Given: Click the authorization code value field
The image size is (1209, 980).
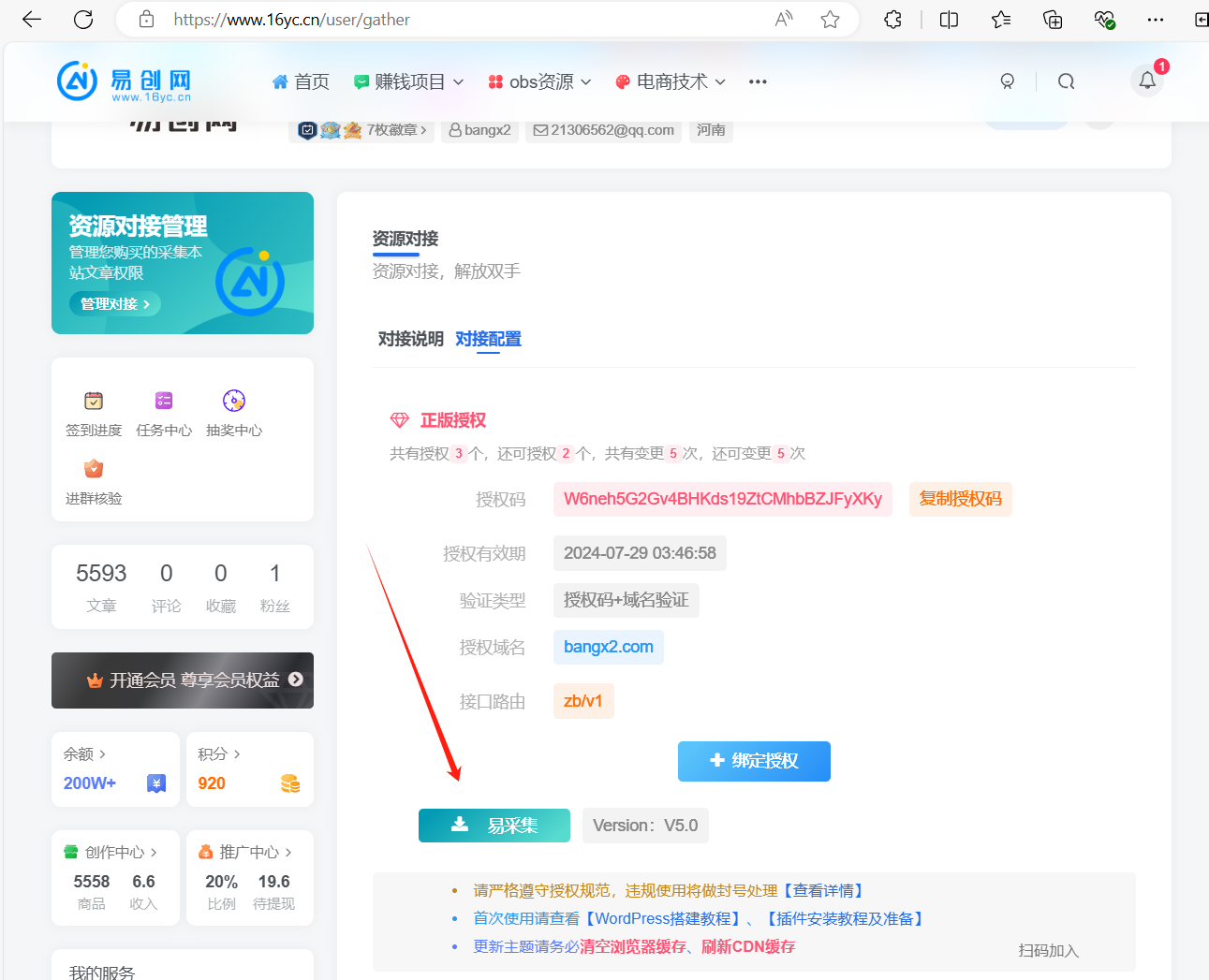Looking at the screenshot, I should point(722,499).
